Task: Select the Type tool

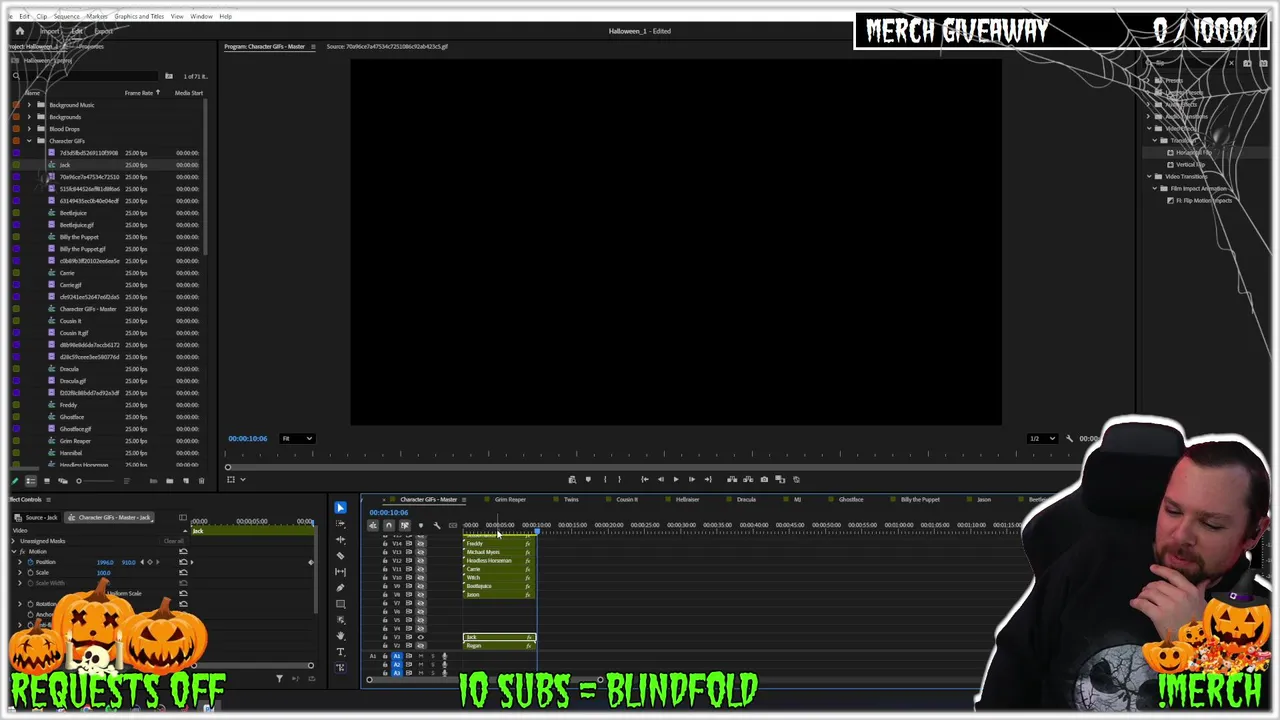Action: [x=340, y=652]
